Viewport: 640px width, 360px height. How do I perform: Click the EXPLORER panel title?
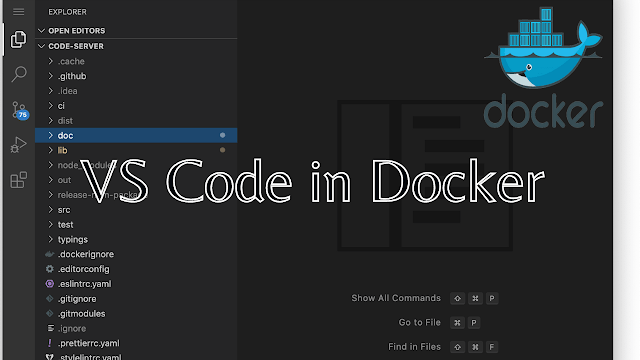pyautogui.click(x=67, y=12)
